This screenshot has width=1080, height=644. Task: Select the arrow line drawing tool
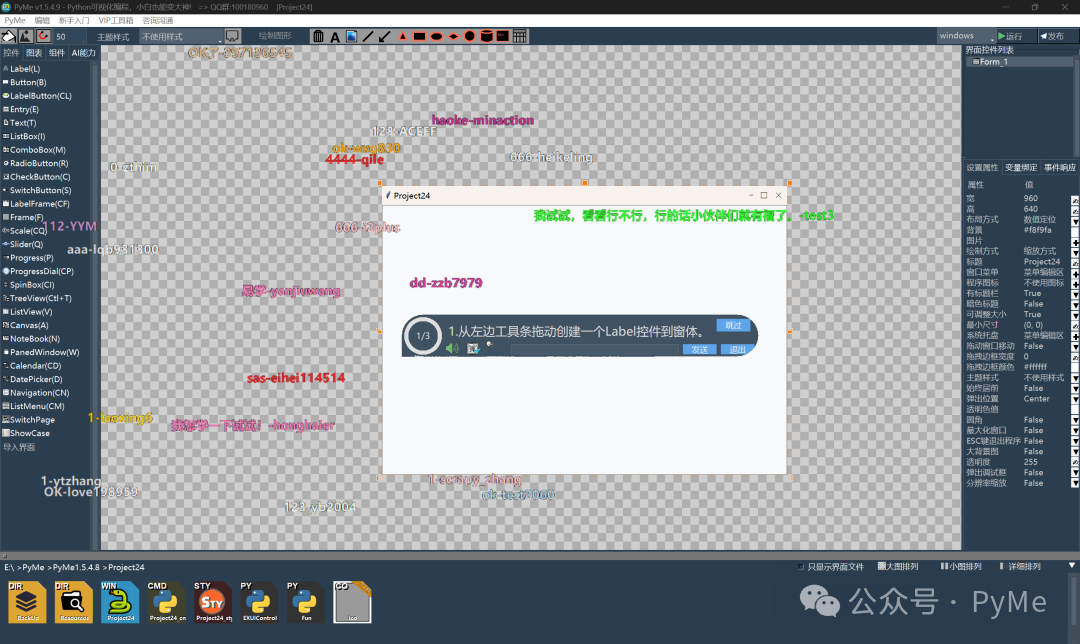385,37
